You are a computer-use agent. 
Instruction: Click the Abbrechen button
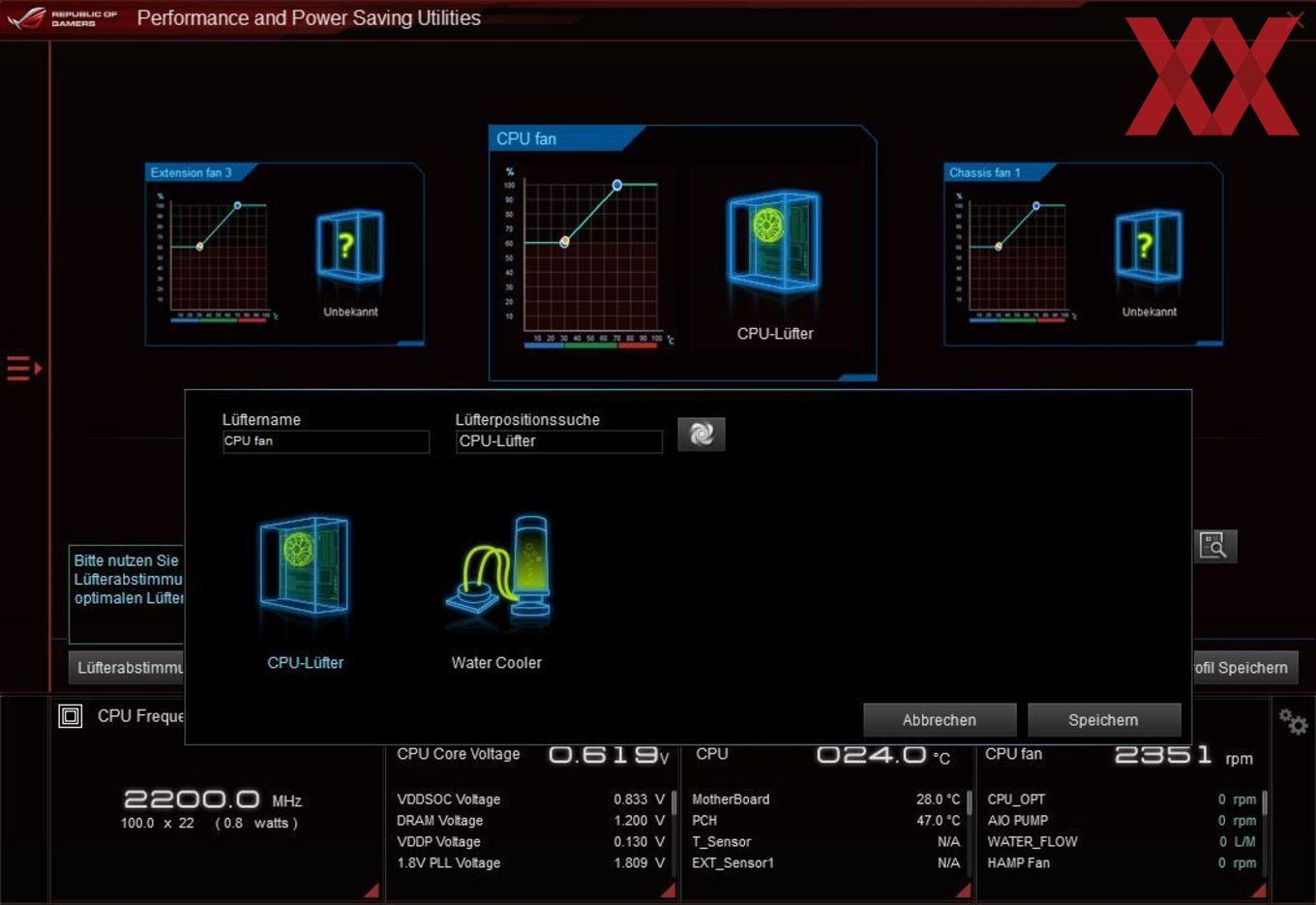[940, 720]
